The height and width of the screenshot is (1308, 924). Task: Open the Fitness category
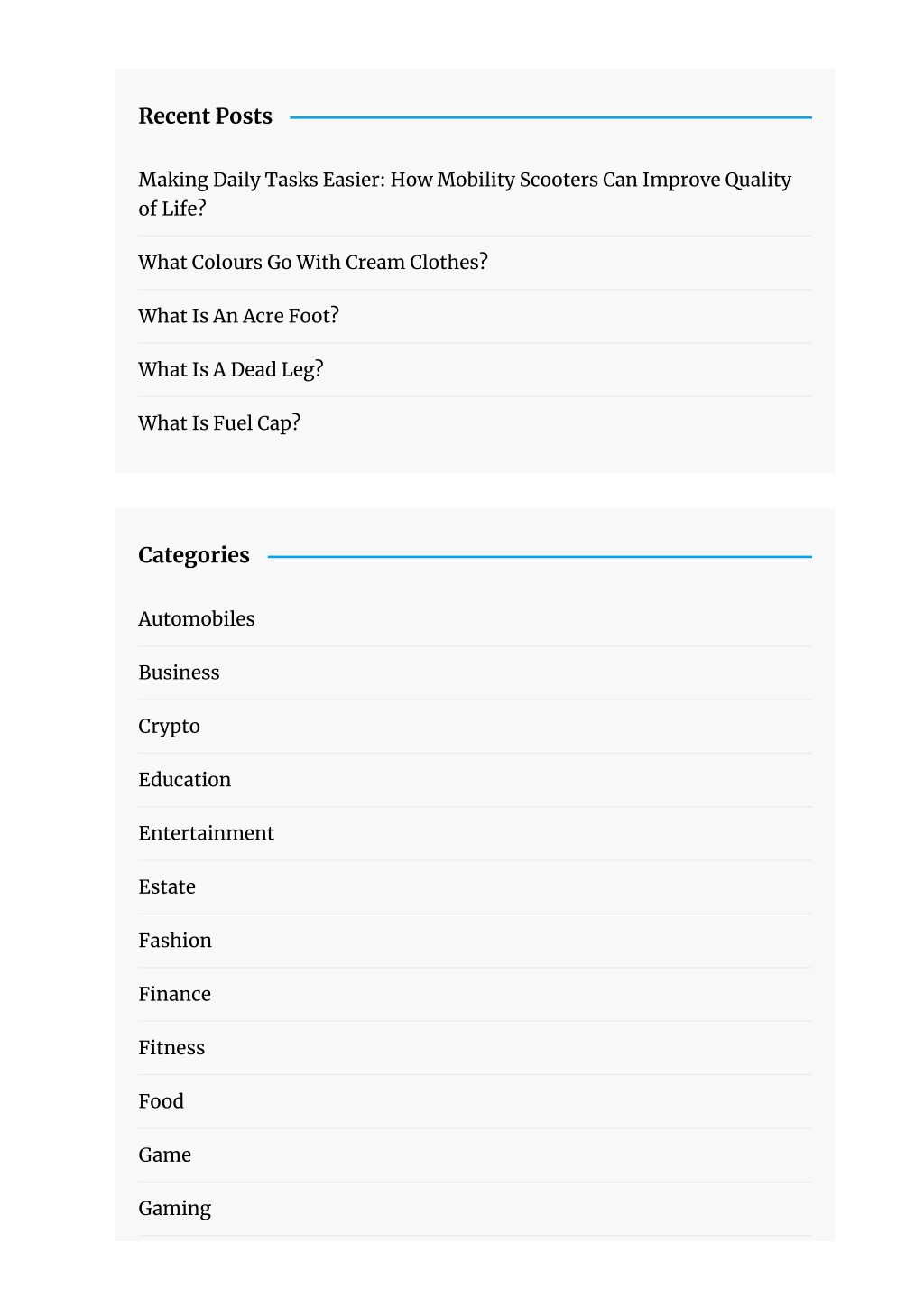pyautogui.click(x=171, y=1047)
